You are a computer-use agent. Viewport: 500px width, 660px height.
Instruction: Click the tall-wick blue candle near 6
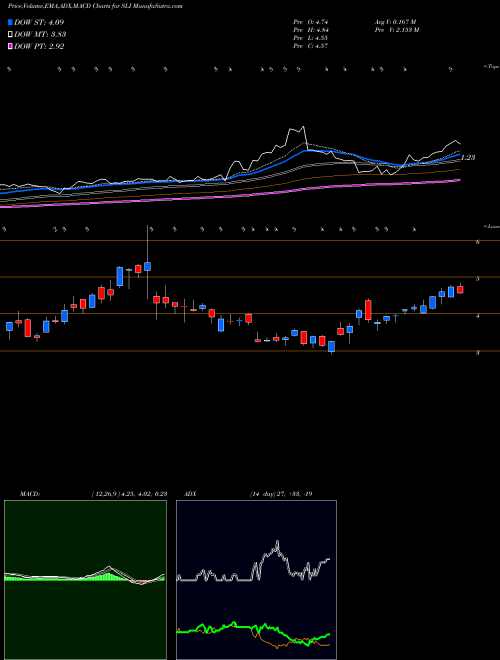point(147,266)
